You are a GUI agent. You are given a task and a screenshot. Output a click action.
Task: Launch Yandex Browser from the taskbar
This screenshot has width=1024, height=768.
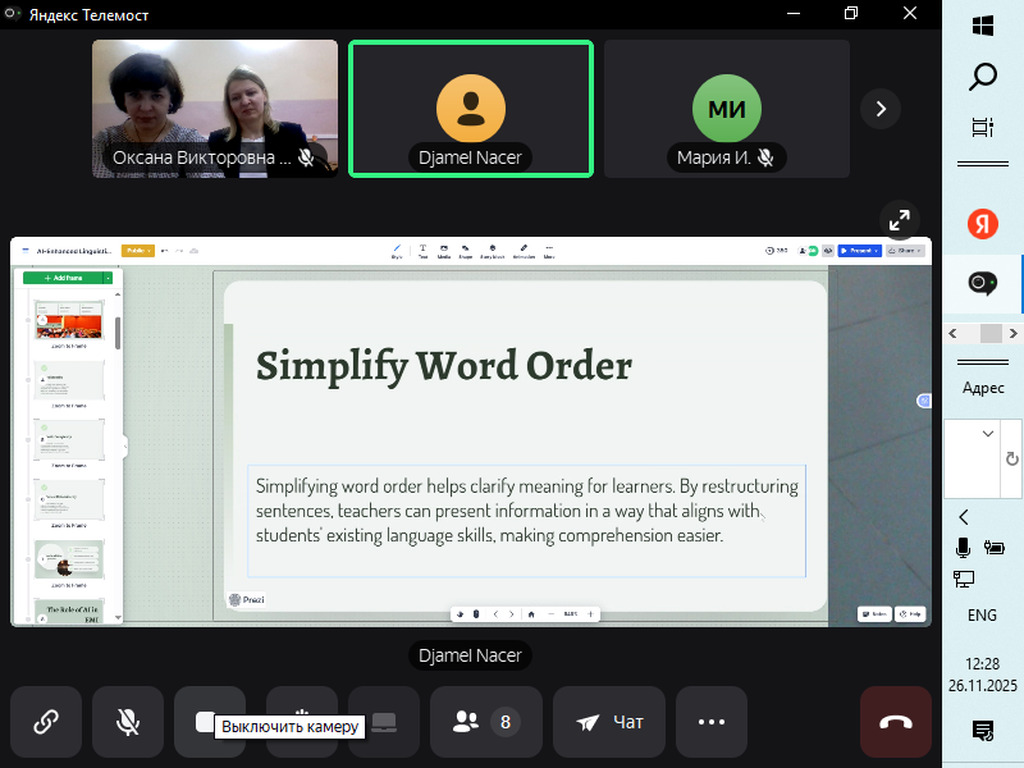(983, 225)
